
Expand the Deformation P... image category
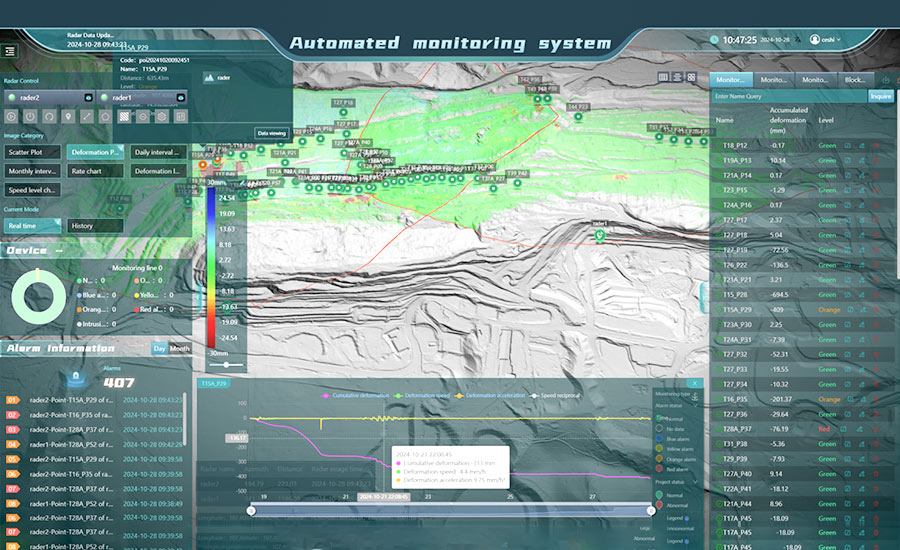point(95,152)
